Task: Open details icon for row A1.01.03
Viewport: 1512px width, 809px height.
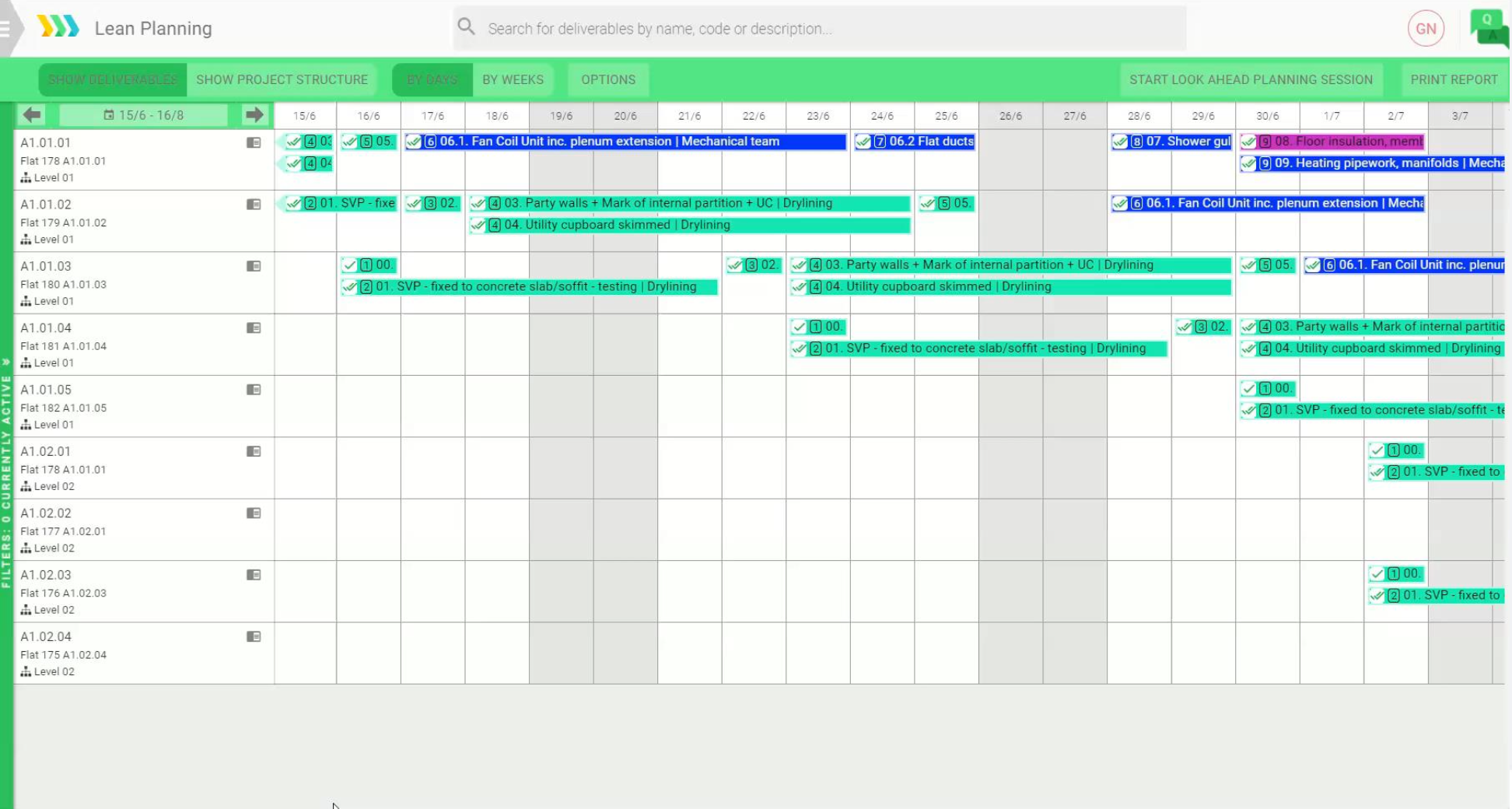Action: click(254, 266)
